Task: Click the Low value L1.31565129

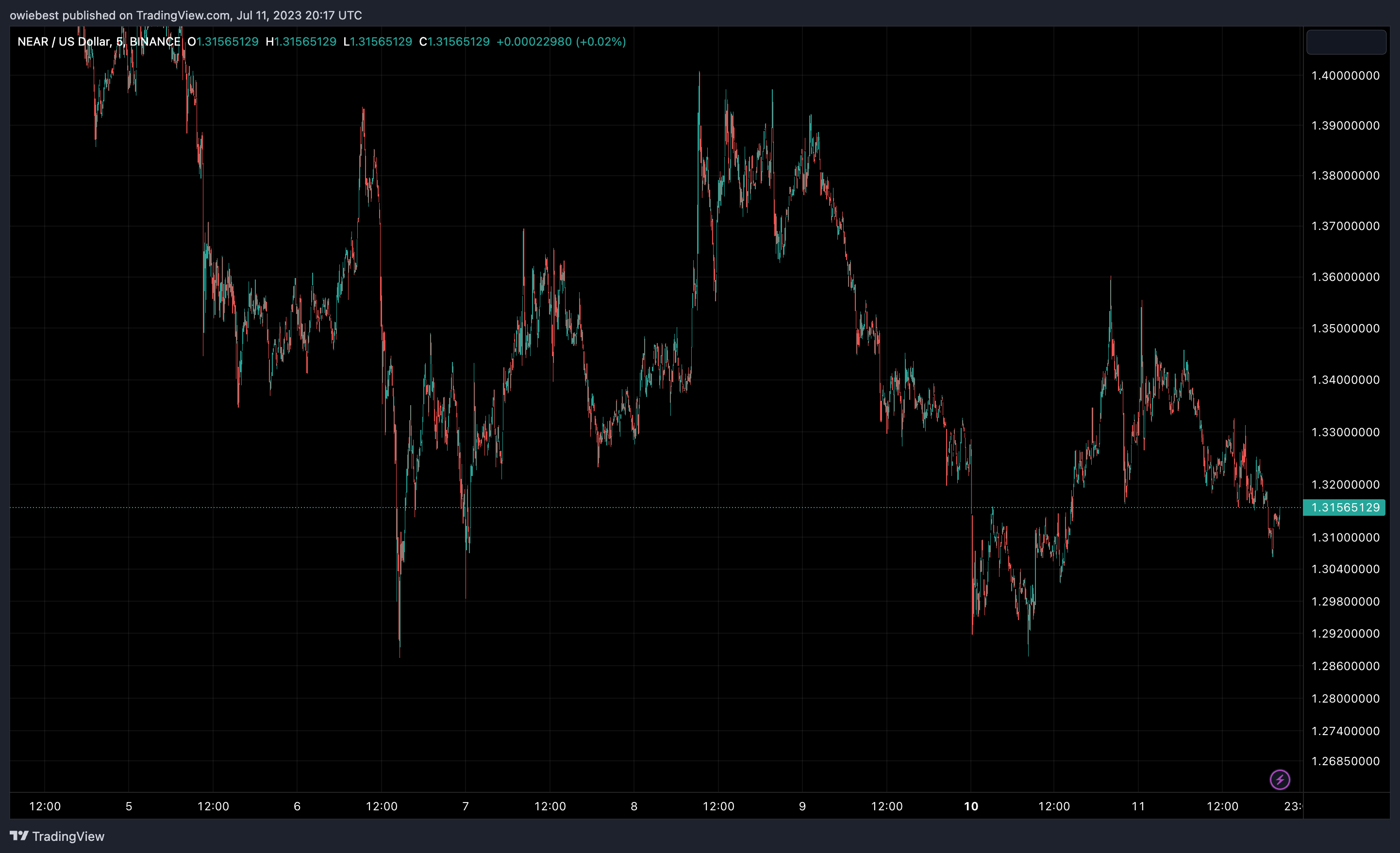Action: click(x=378, y=41)
